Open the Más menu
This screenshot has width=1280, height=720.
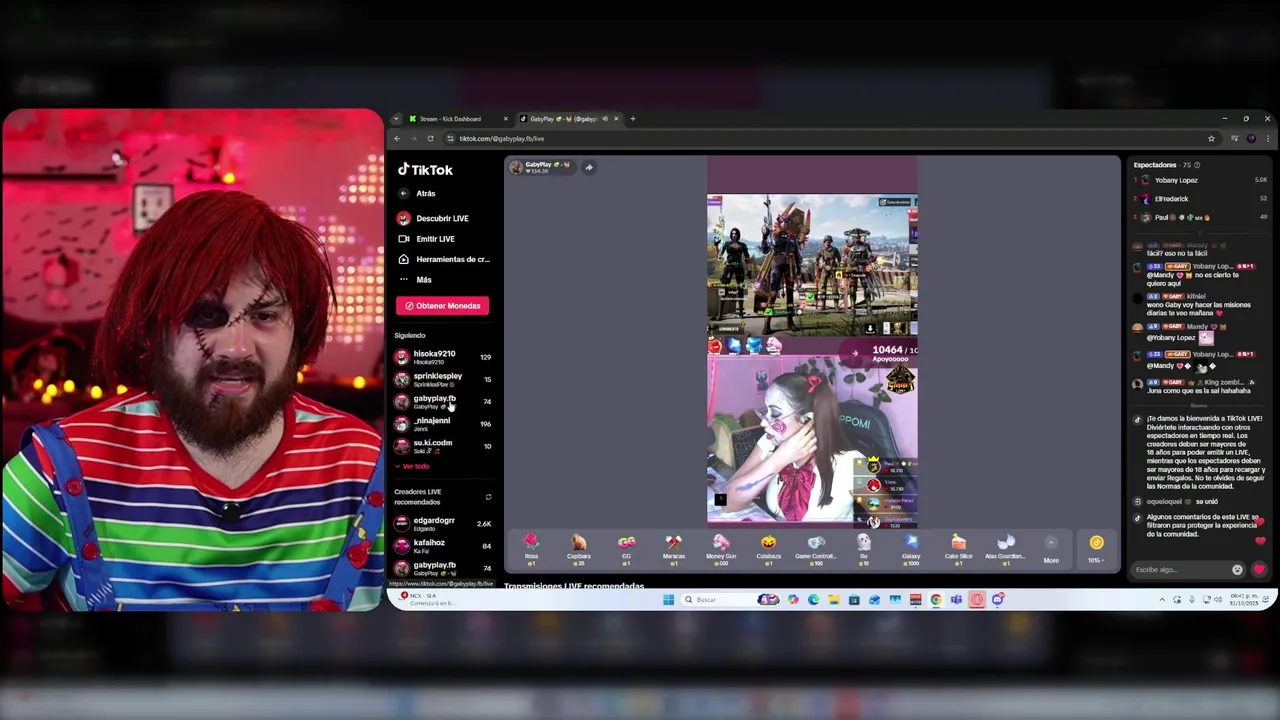tap(416, 280)
